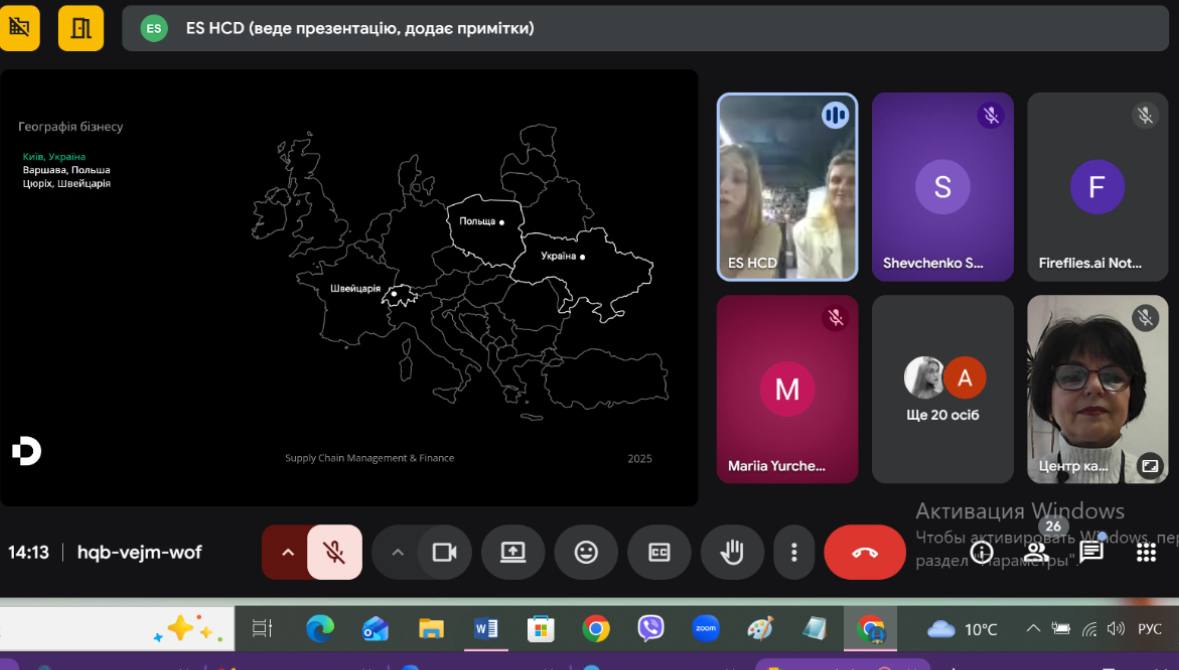Open the 'Ще 20 осіб' participants tile
Screen dimensions: 1179x670
[x=942, y=389]
